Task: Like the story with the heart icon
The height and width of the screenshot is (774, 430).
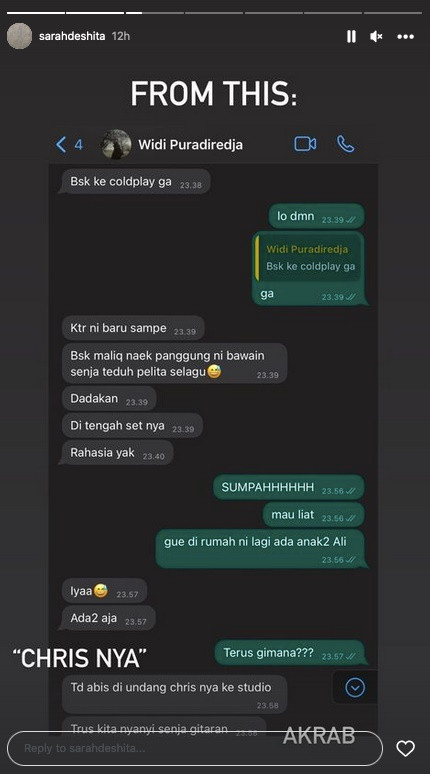Action: [x=405, y=748]
